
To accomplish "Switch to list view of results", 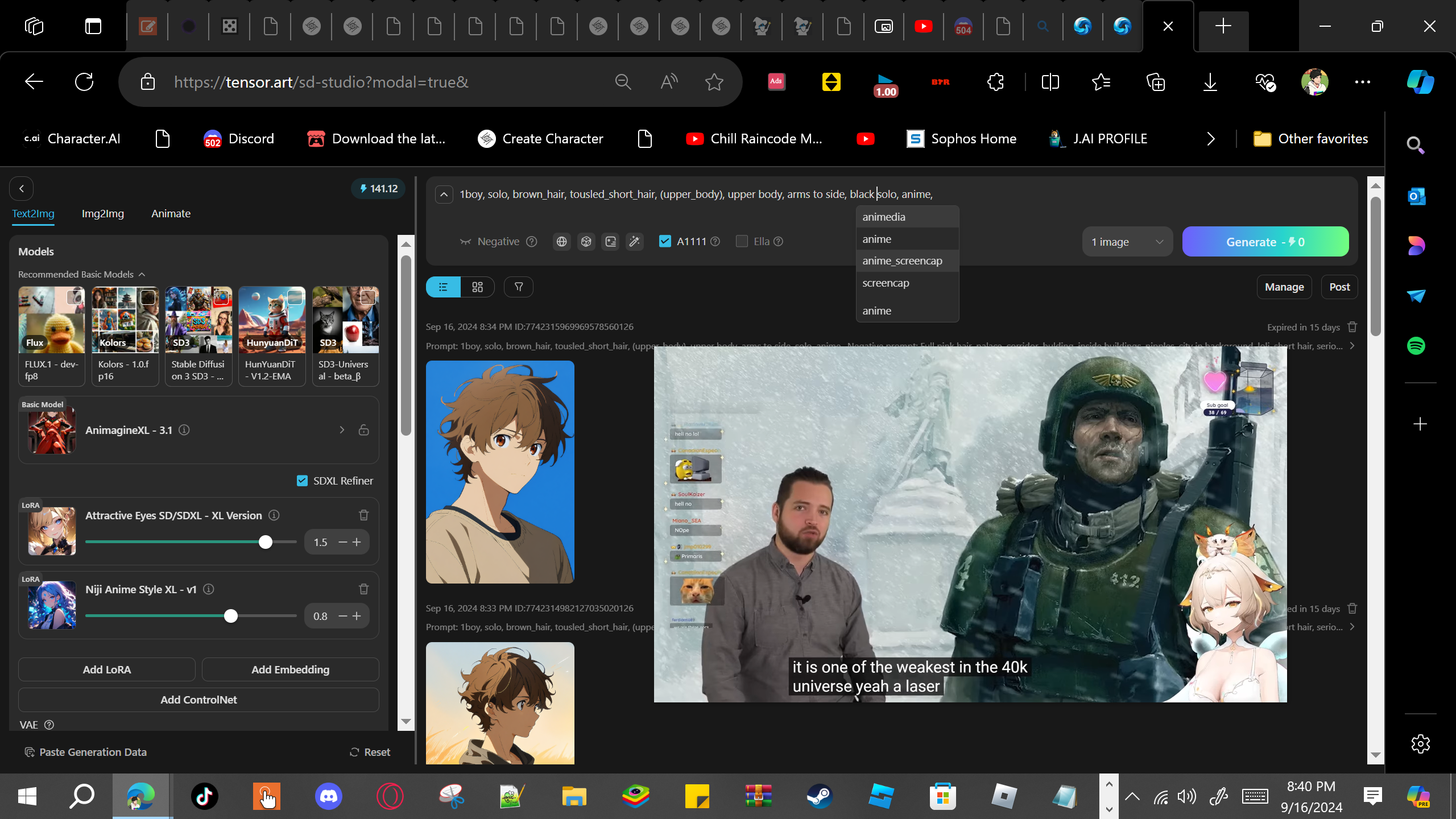I will click(x=443, y=287).
